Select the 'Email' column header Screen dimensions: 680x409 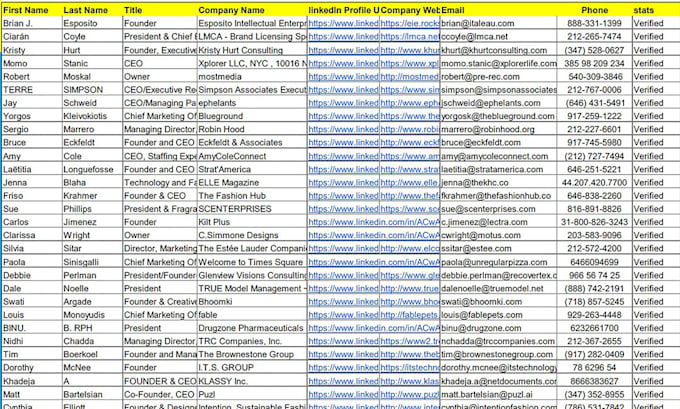498,10
